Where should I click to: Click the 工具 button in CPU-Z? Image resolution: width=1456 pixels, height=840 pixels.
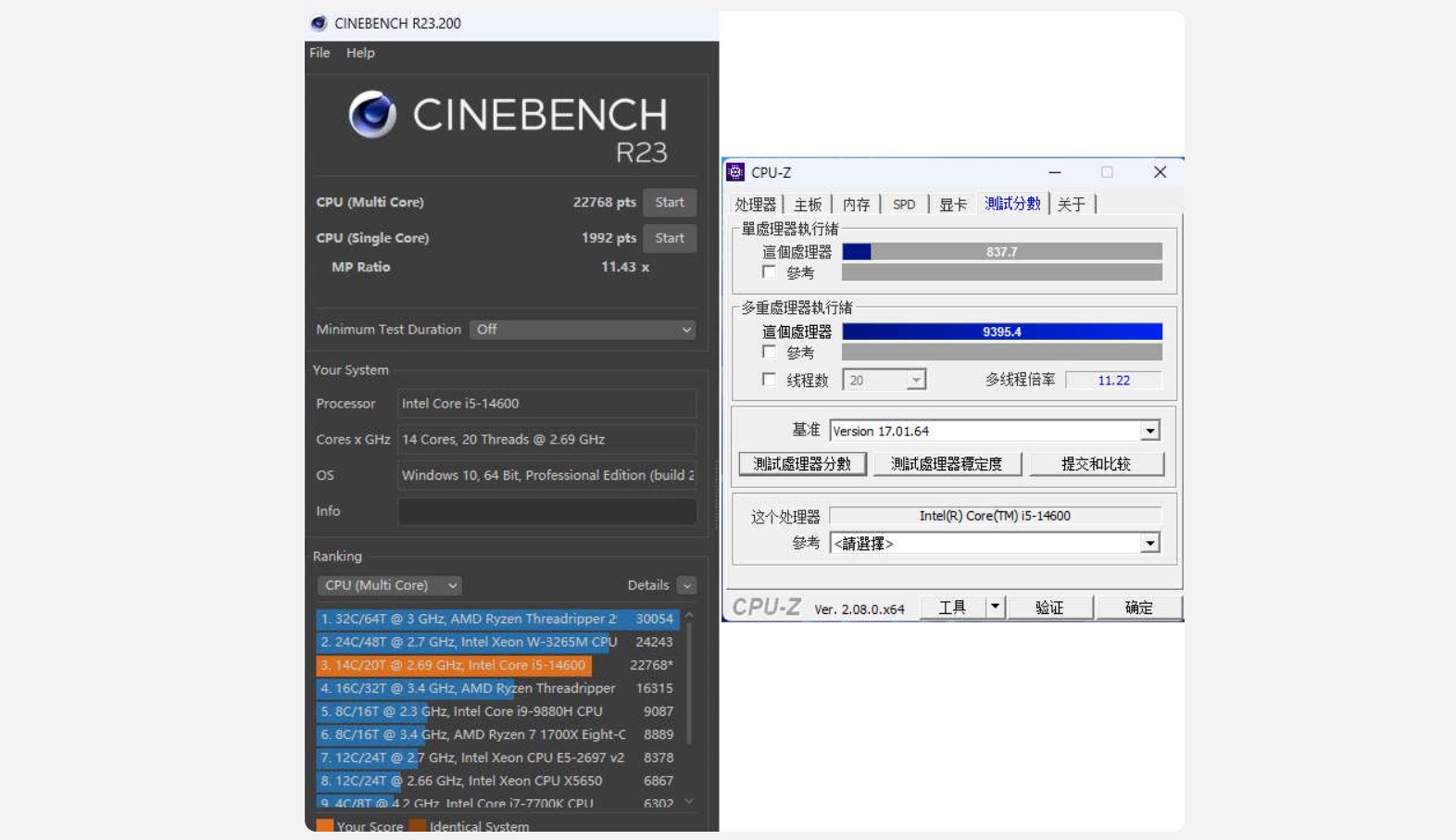pyautogui.click(x=952, y=608)
